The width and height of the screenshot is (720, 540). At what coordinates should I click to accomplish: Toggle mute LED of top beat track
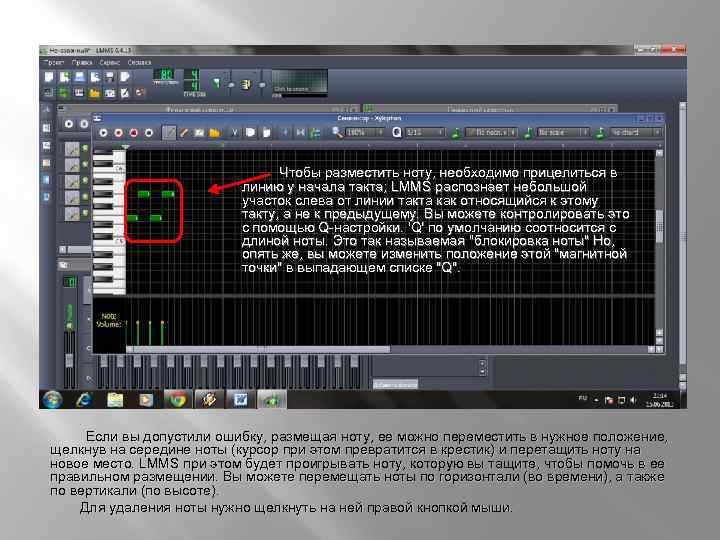click(85, 148)
